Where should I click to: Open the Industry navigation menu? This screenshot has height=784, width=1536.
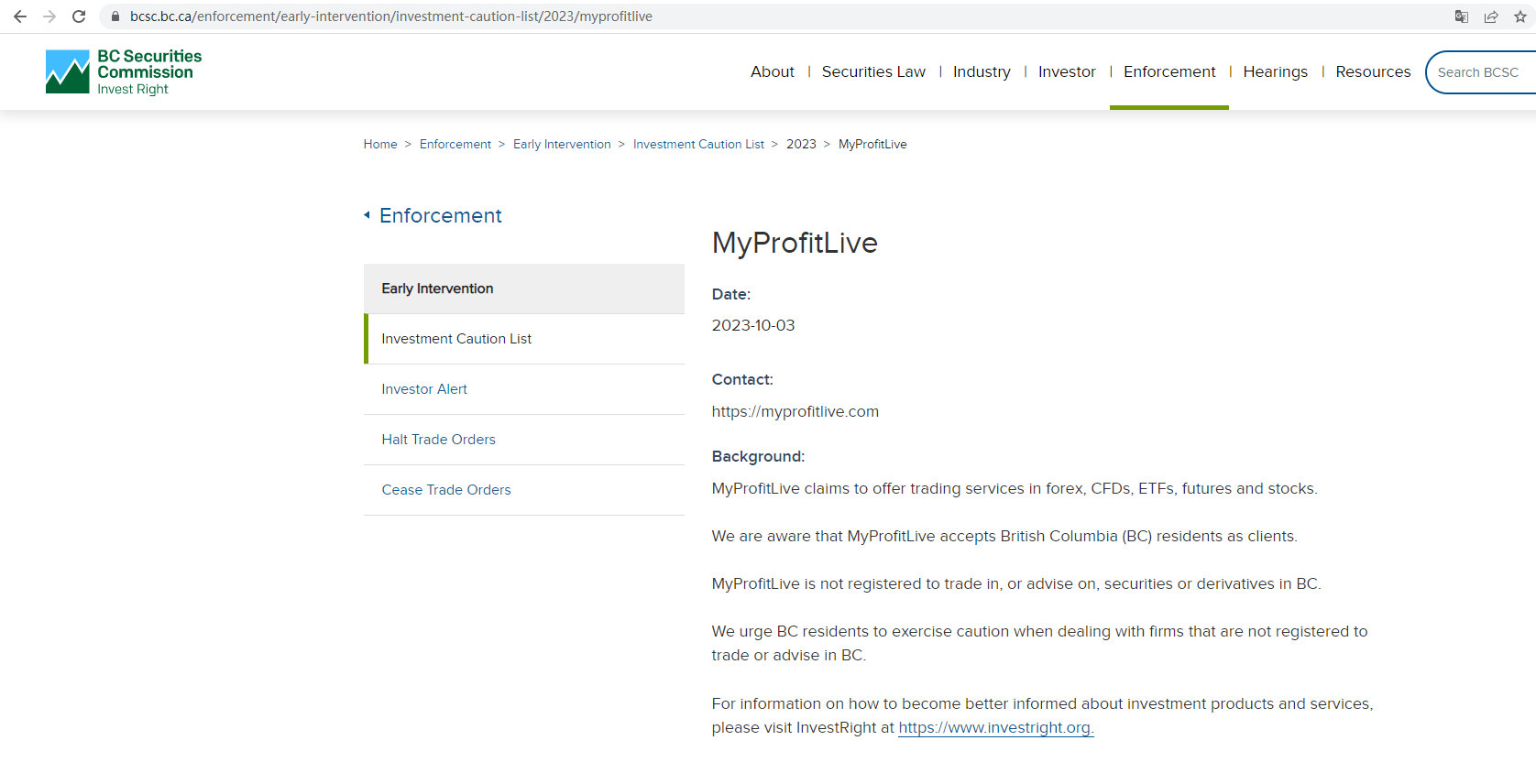pos(982,71)
